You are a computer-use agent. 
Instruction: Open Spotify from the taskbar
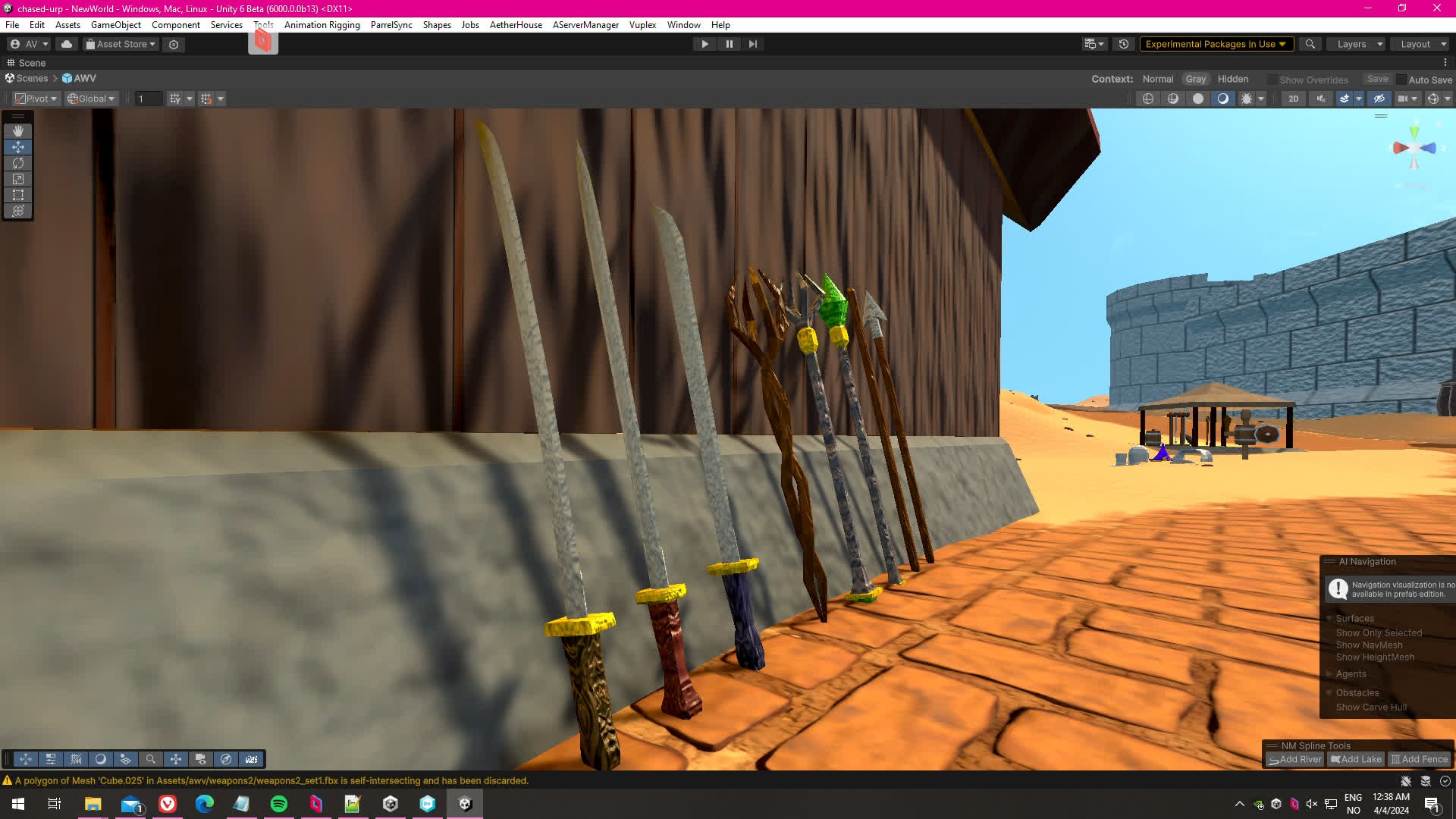[x=279, y=804]
